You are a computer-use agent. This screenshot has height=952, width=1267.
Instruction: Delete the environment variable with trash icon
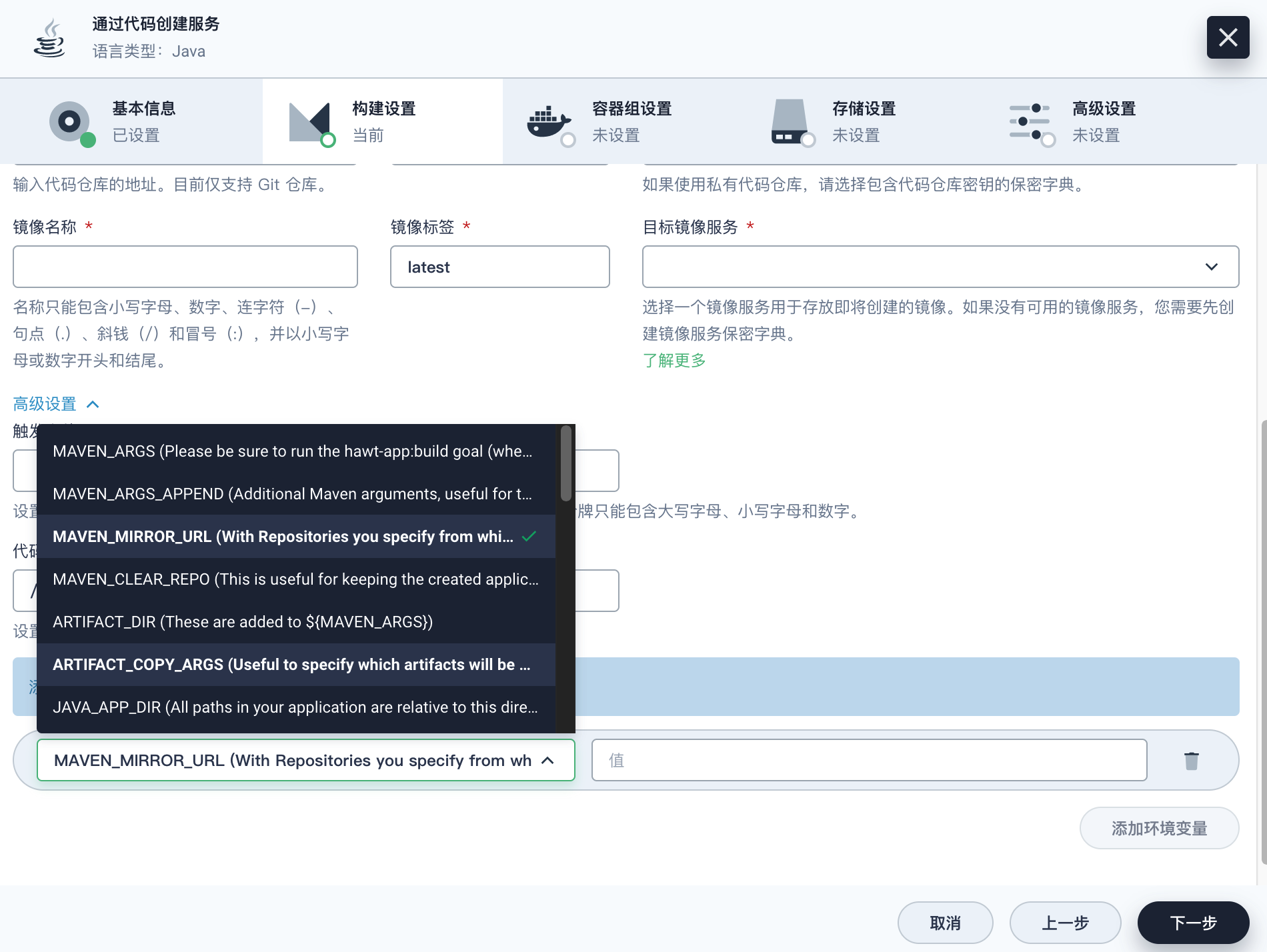[1192, 760]
